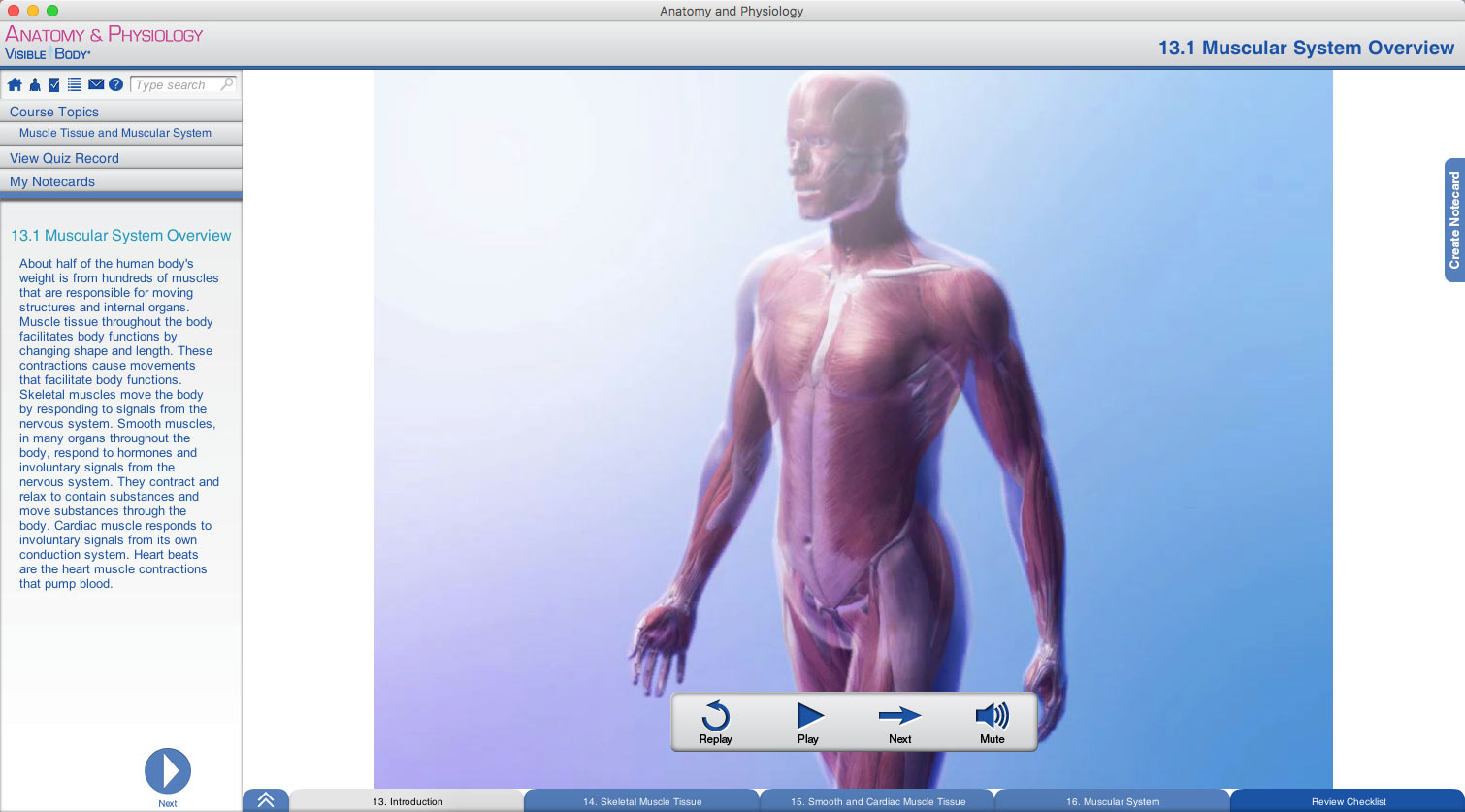
Task: Collapse the bottom navigation with double chevron
Action: [266, 800]
